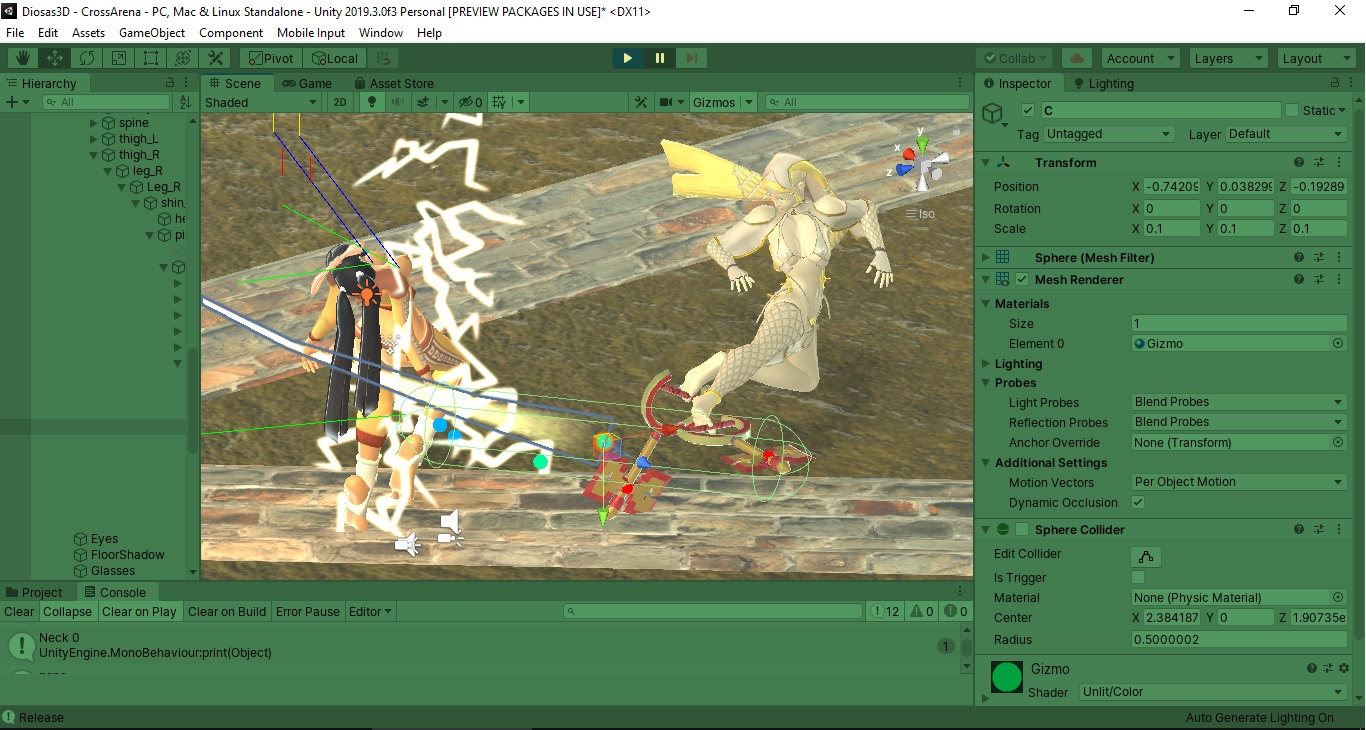The height and width of the screenshot is (730, 1366).
Task: Enable the Sphere Collider component checkbox
Action: (1022, 529)
